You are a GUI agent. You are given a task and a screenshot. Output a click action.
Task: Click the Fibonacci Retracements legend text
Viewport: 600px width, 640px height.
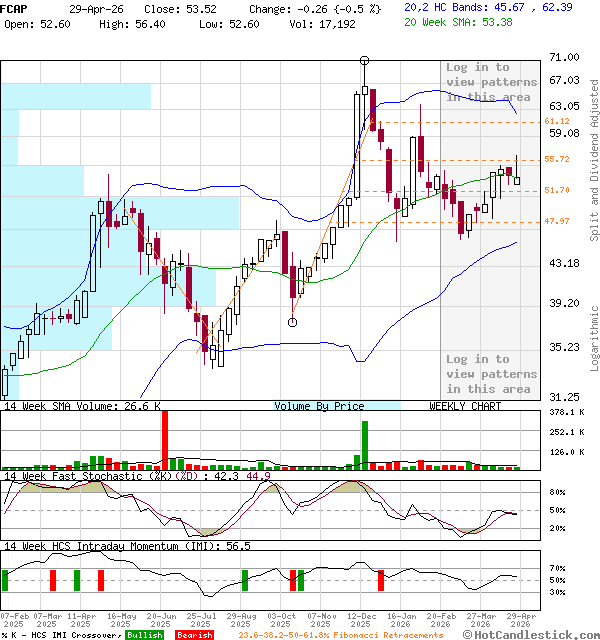click(x=340, y=635)
